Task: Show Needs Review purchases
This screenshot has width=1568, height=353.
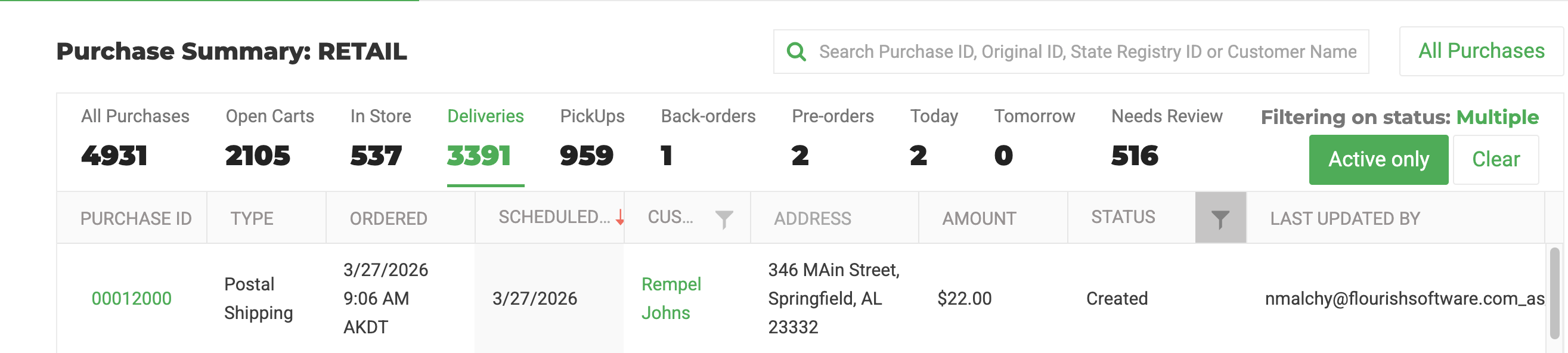Action: [x=1166, y=135]
